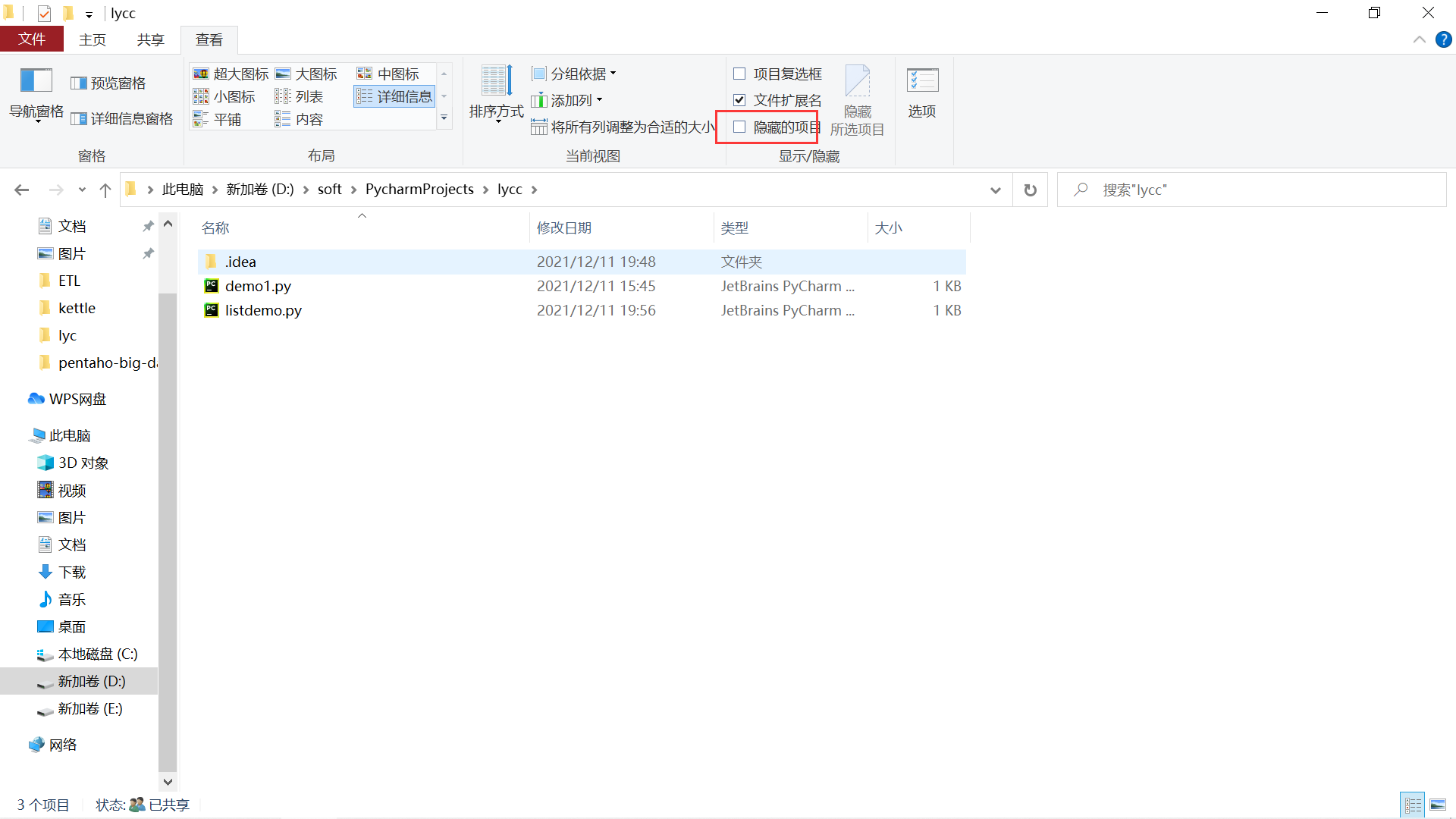Uncheck File name extensions
Image resolution: width=1456 pixels, height=819 pixels.
739,100
